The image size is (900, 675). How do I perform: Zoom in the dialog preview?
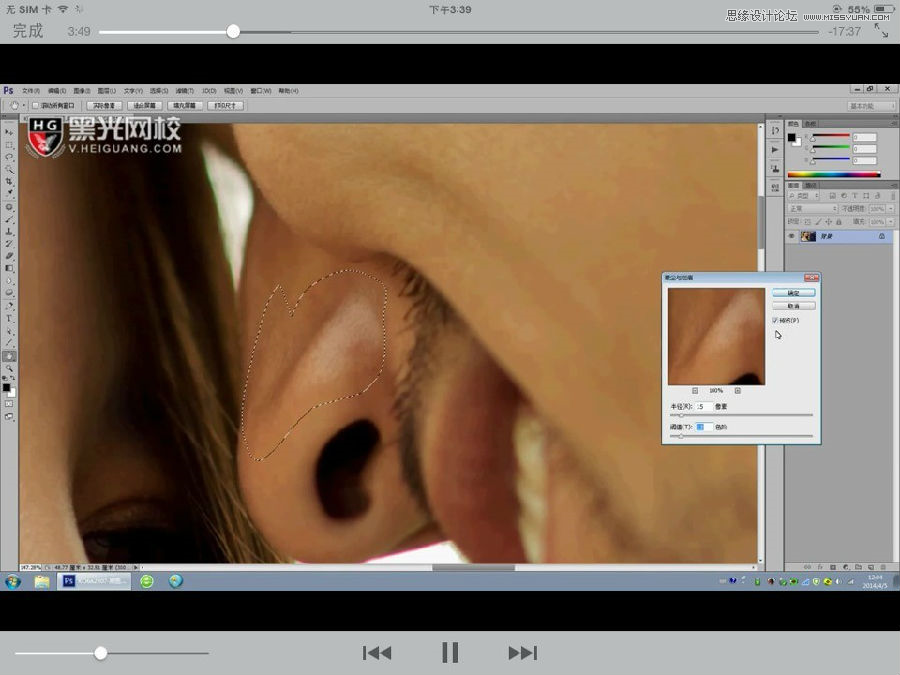pyautogui.click(x=738, y=391)
